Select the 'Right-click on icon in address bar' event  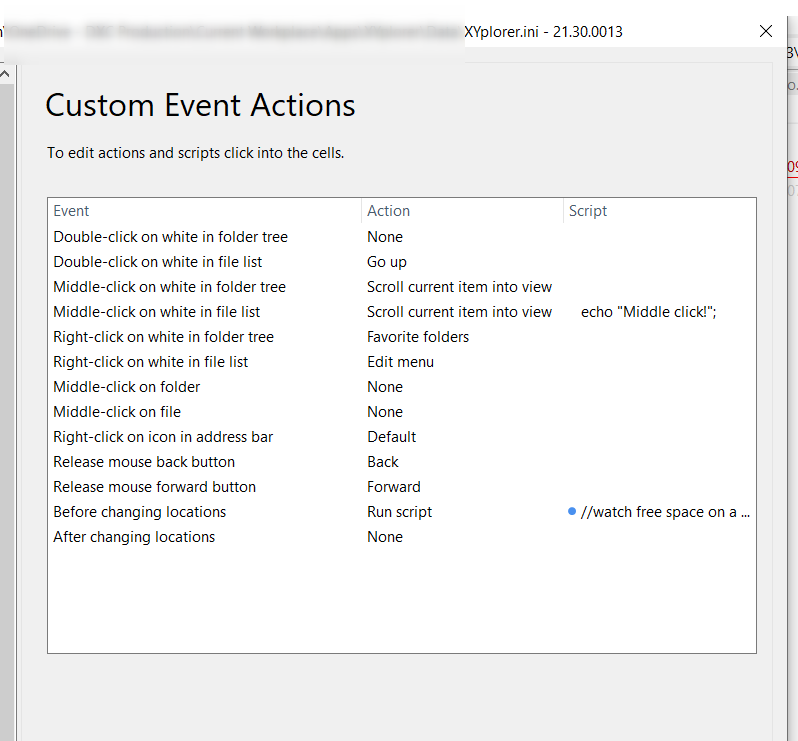pos(163,437)
